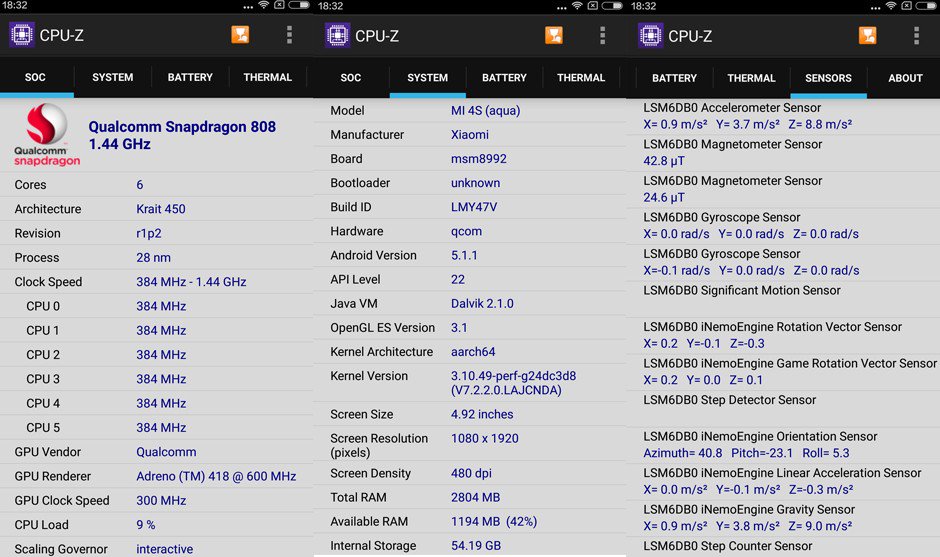Tap the GPU Renderer row
This screenshot has width=940, height=557.
pyautogui.click(x=157, y=476)
